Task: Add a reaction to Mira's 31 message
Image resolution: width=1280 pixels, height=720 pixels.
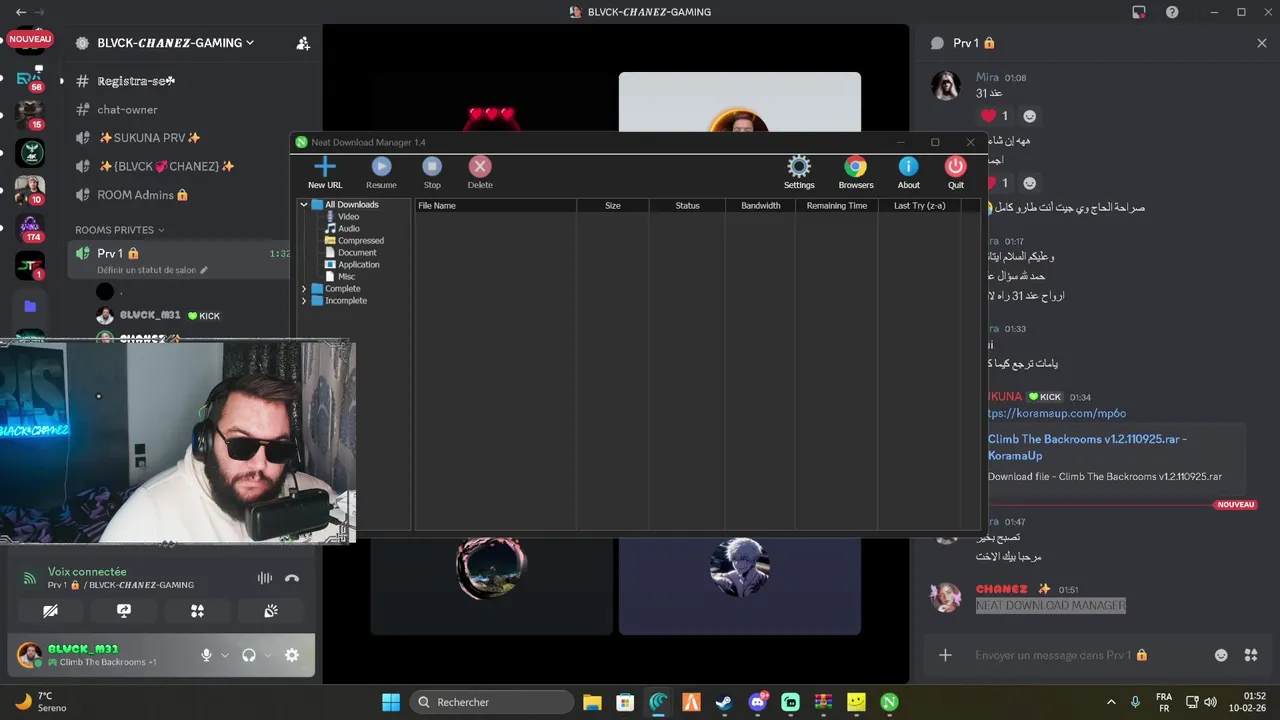Action: (1030, 116)
